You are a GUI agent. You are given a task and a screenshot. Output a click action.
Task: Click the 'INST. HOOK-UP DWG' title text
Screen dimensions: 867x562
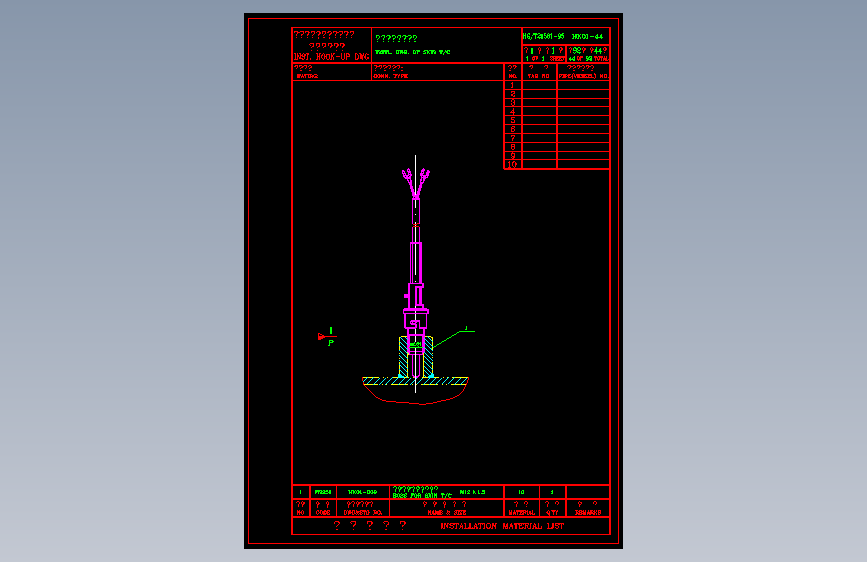(331, 56)
